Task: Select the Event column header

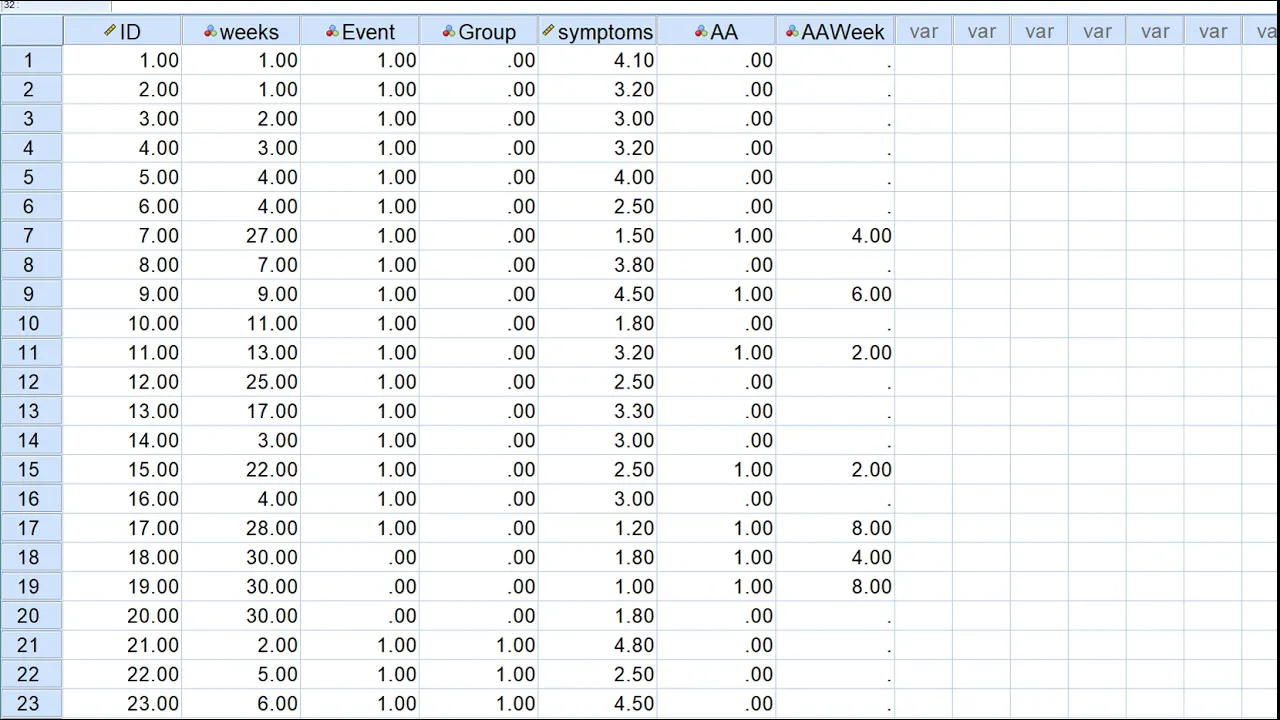Action: (360, 32)
